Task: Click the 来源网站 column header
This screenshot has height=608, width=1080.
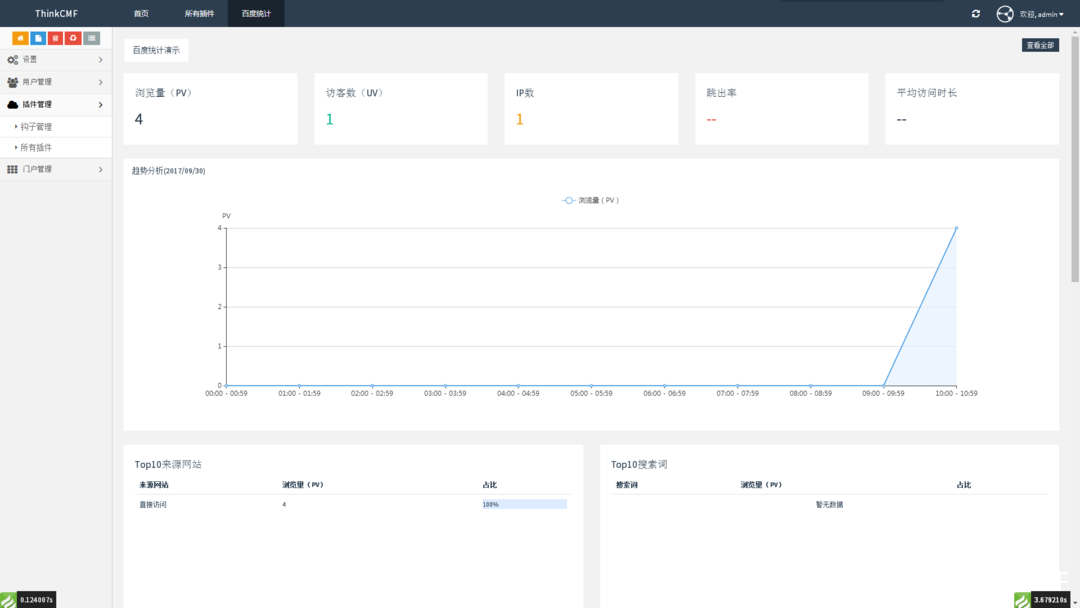Action: [154, 485]
